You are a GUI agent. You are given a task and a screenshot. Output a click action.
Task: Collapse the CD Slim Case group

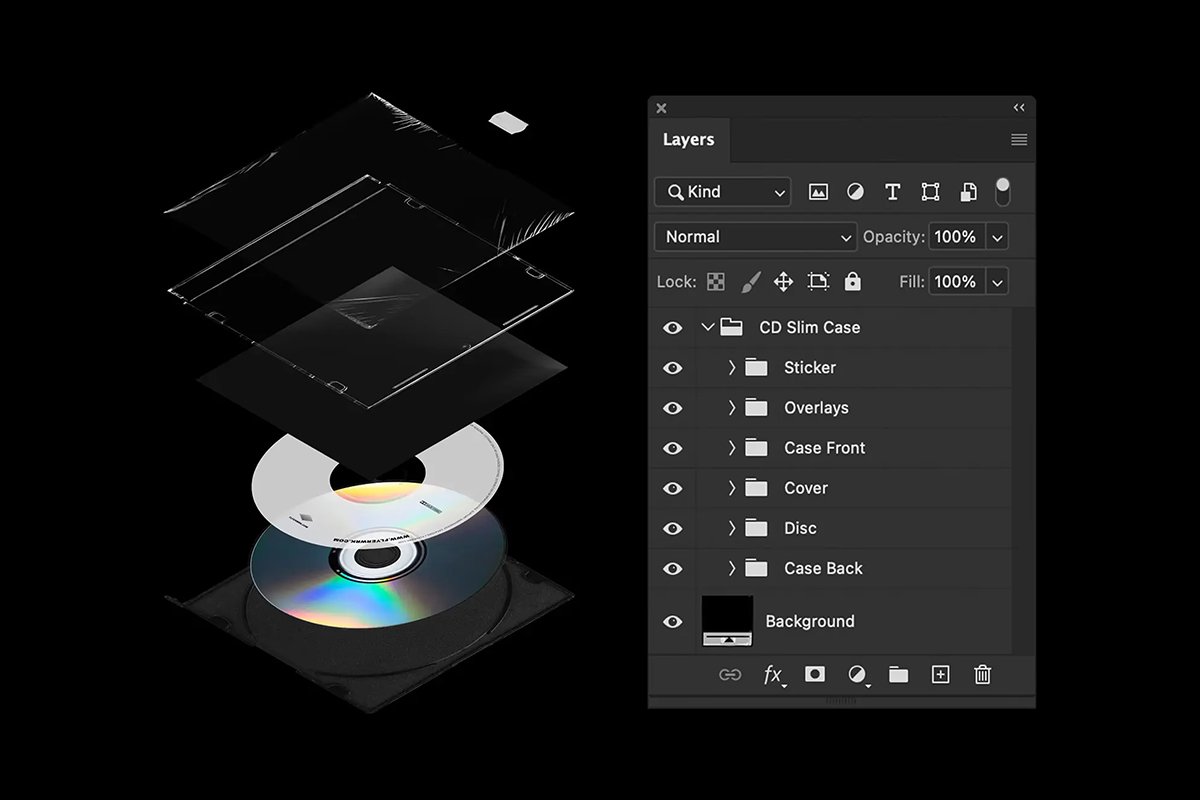[708, 327]
